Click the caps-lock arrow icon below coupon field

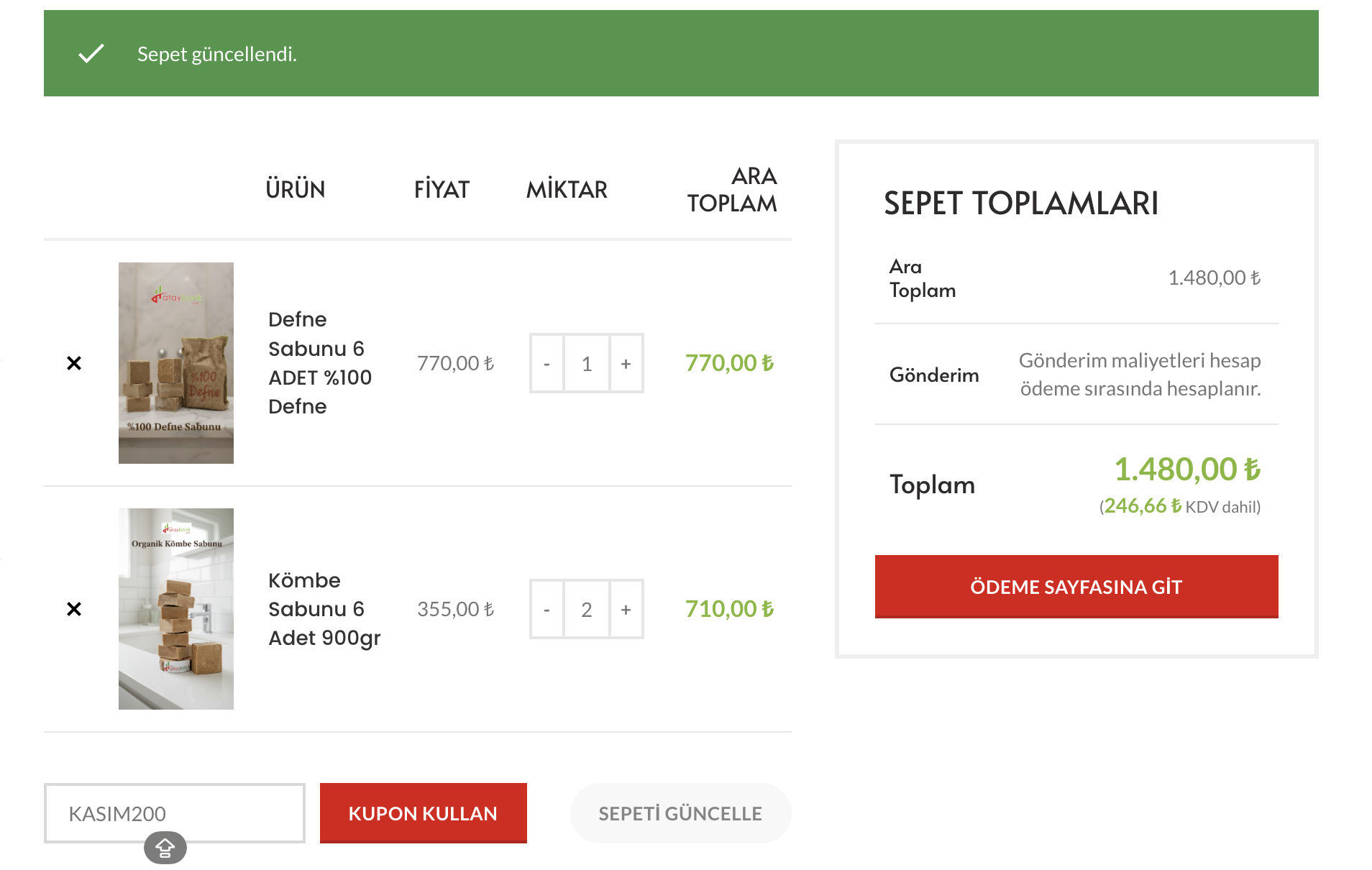point(165,848)
